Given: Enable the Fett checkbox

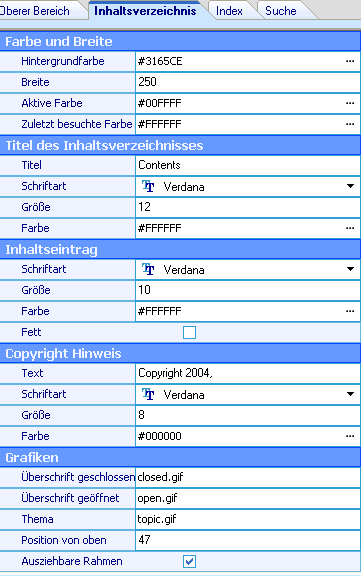Looking at the screenshot, I should coord(189,332).
